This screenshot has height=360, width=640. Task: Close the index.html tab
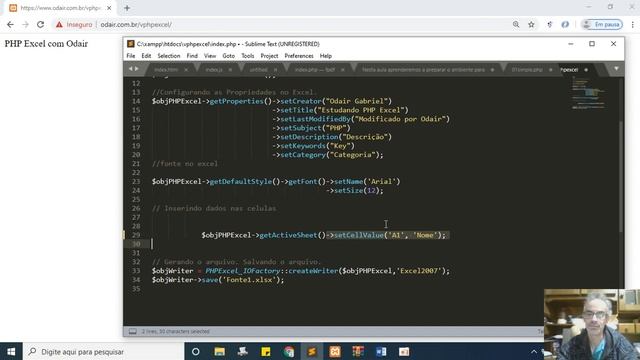click(186, 70)
